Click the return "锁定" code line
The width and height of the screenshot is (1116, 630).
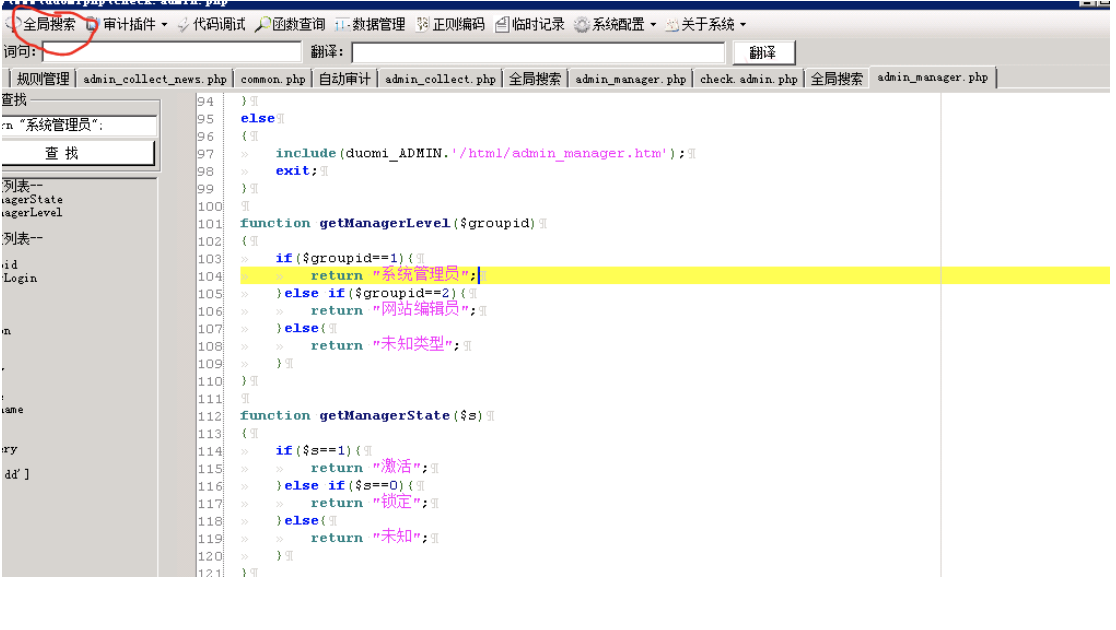coord(369,503)
